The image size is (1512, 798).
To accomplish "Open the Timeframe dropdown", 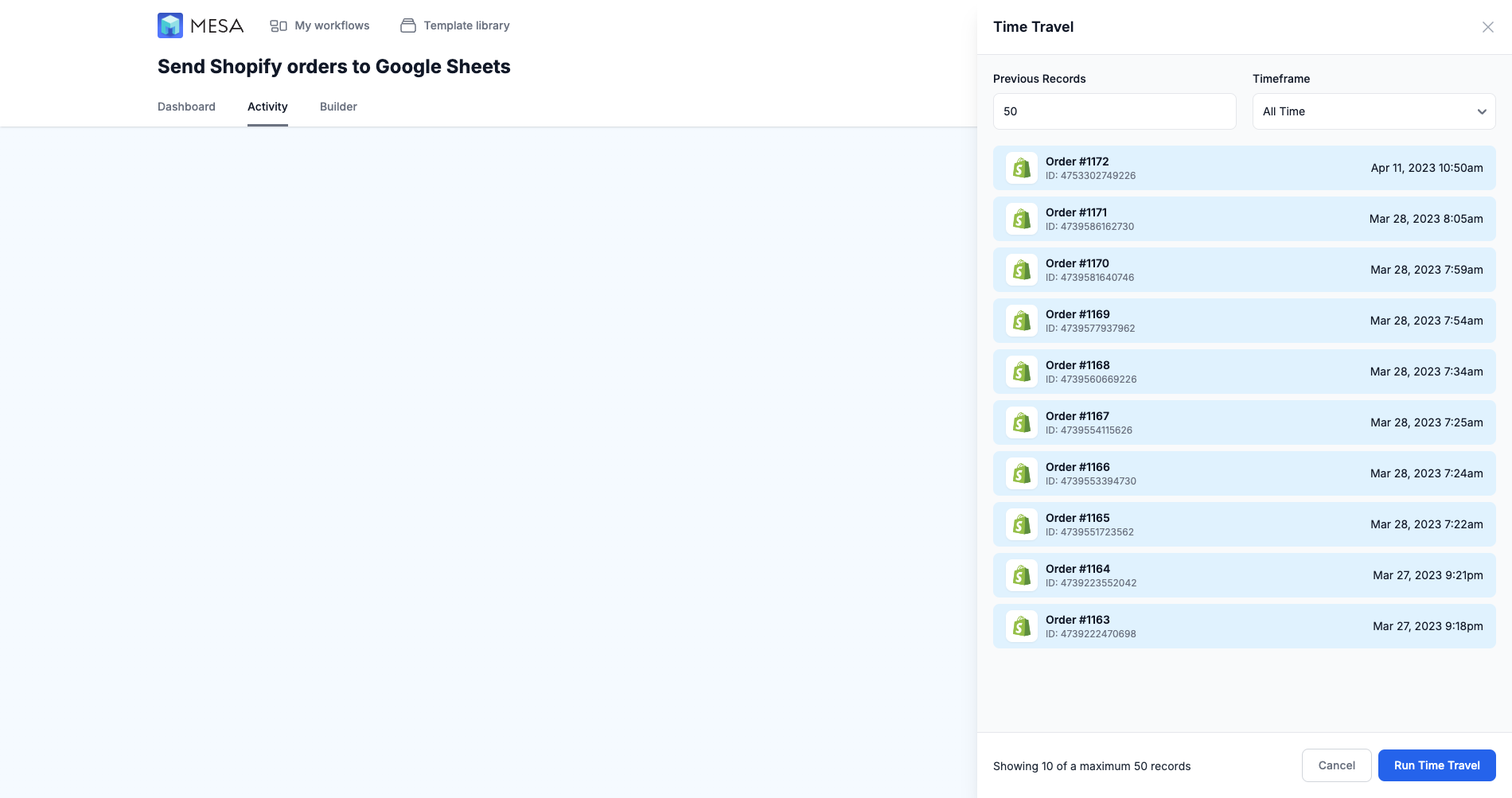I will click(x=1374, y=111).
